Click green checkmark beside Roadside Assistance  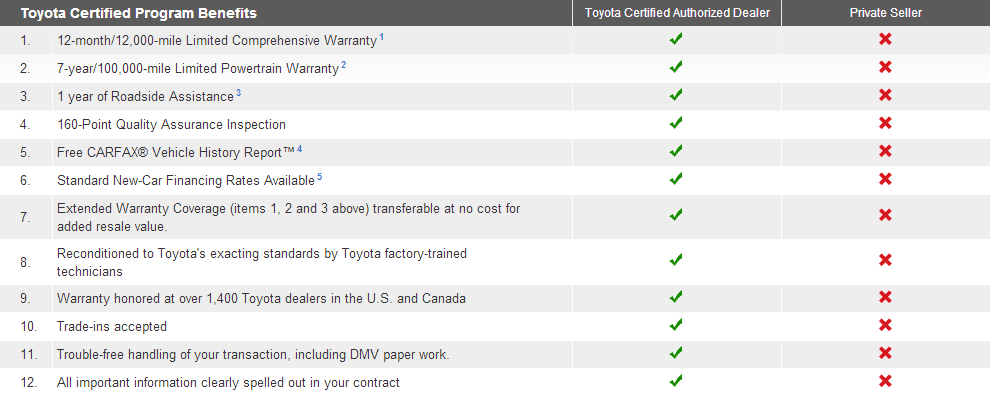pos(676,95)
